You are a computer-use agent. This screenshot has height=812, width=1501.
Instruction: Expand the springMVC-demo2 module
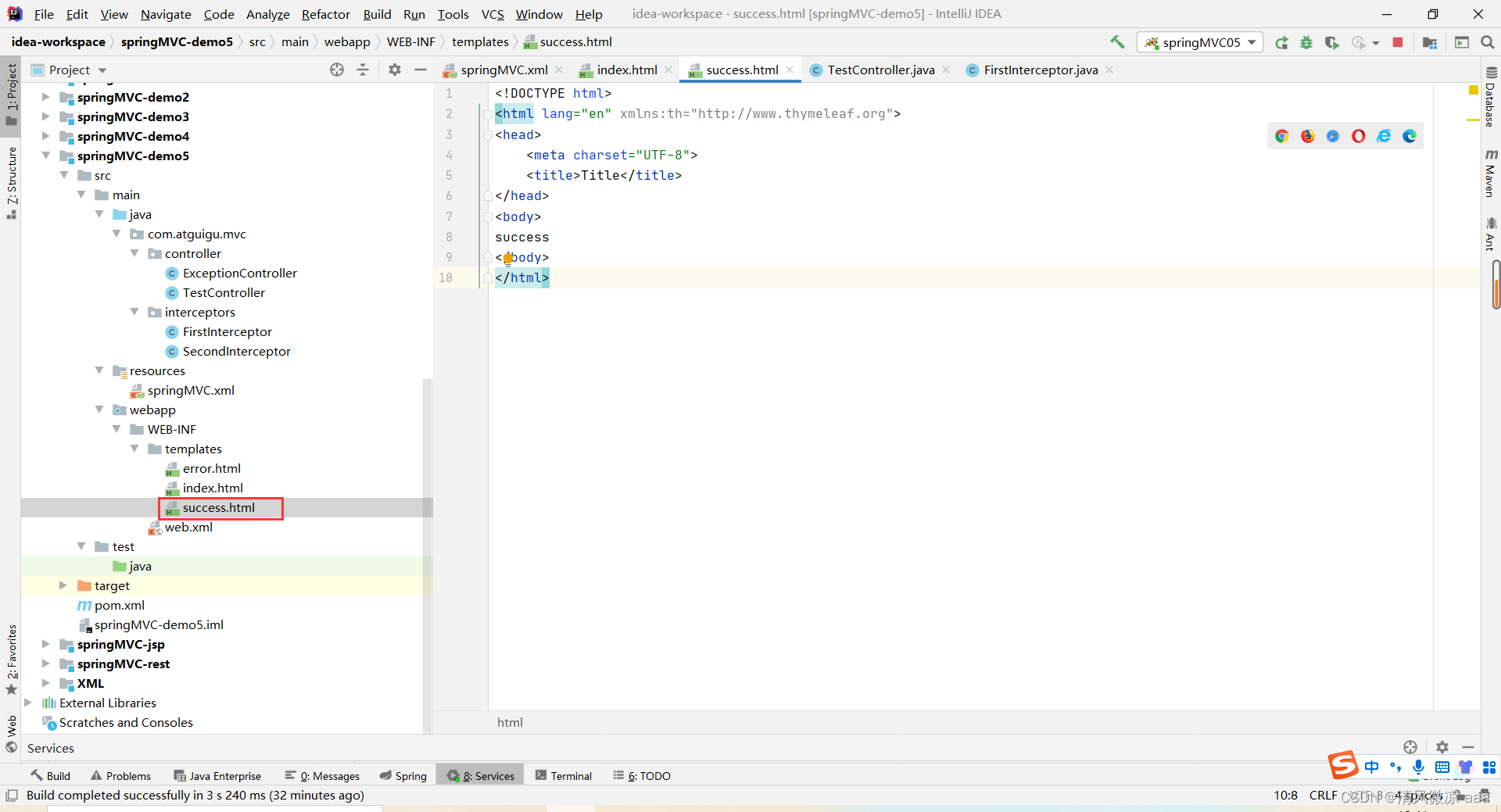(45, 97)
